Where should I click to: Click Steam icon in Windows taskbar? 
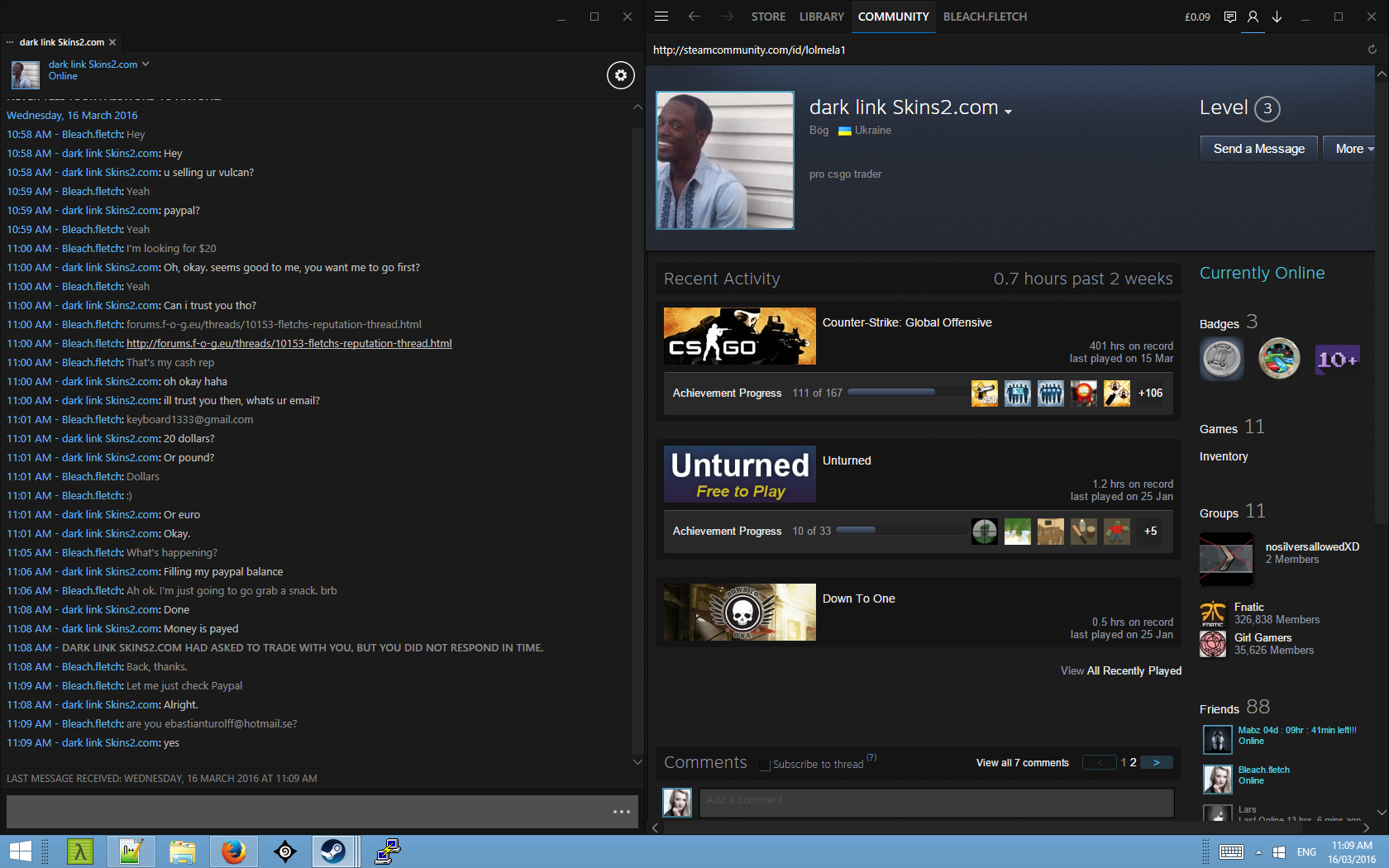334,851
